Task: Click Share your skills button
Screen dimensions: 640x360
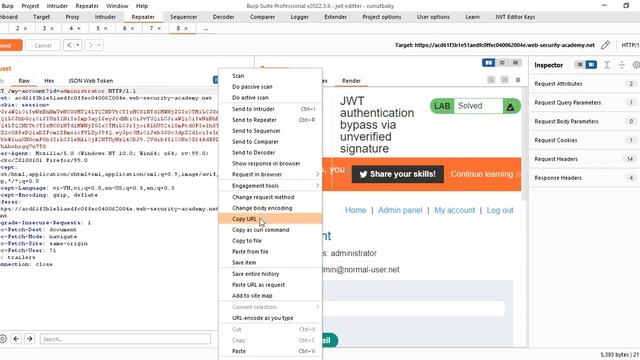Action: pyautogui.click(x=398, y=174)
